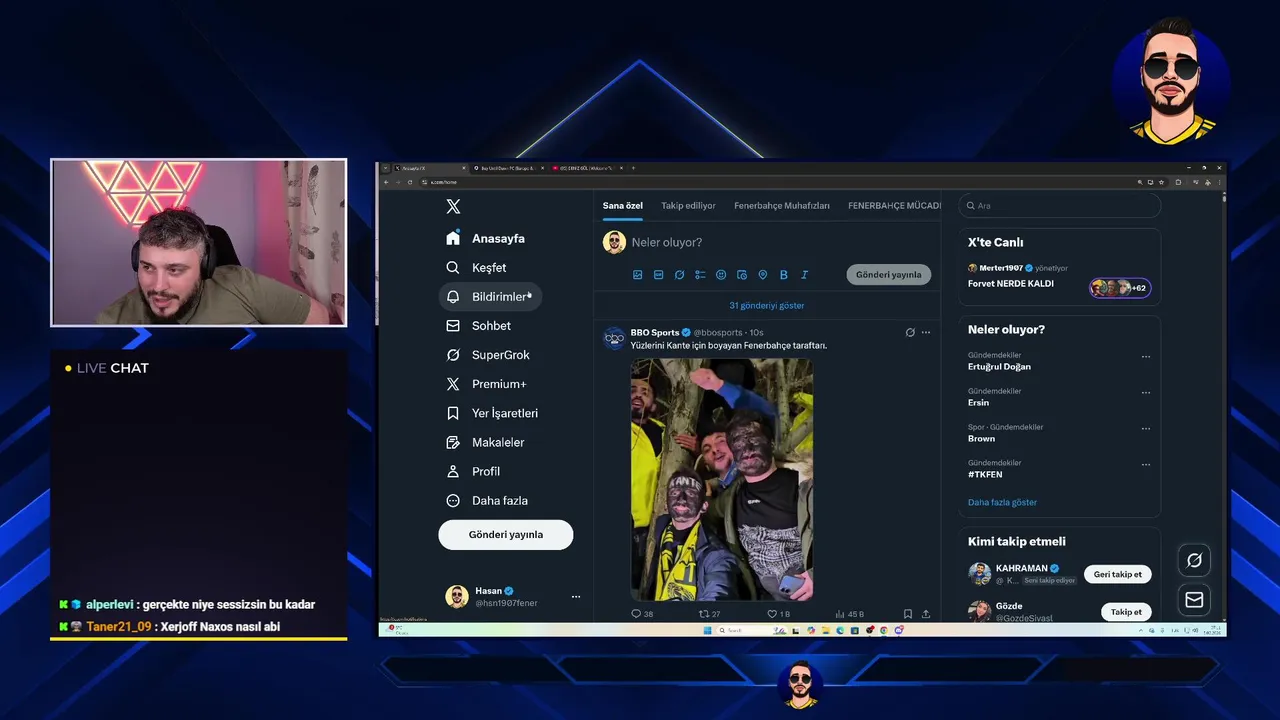Click the BBO Sports account name

pyautogui.click(x=654, y=332)
